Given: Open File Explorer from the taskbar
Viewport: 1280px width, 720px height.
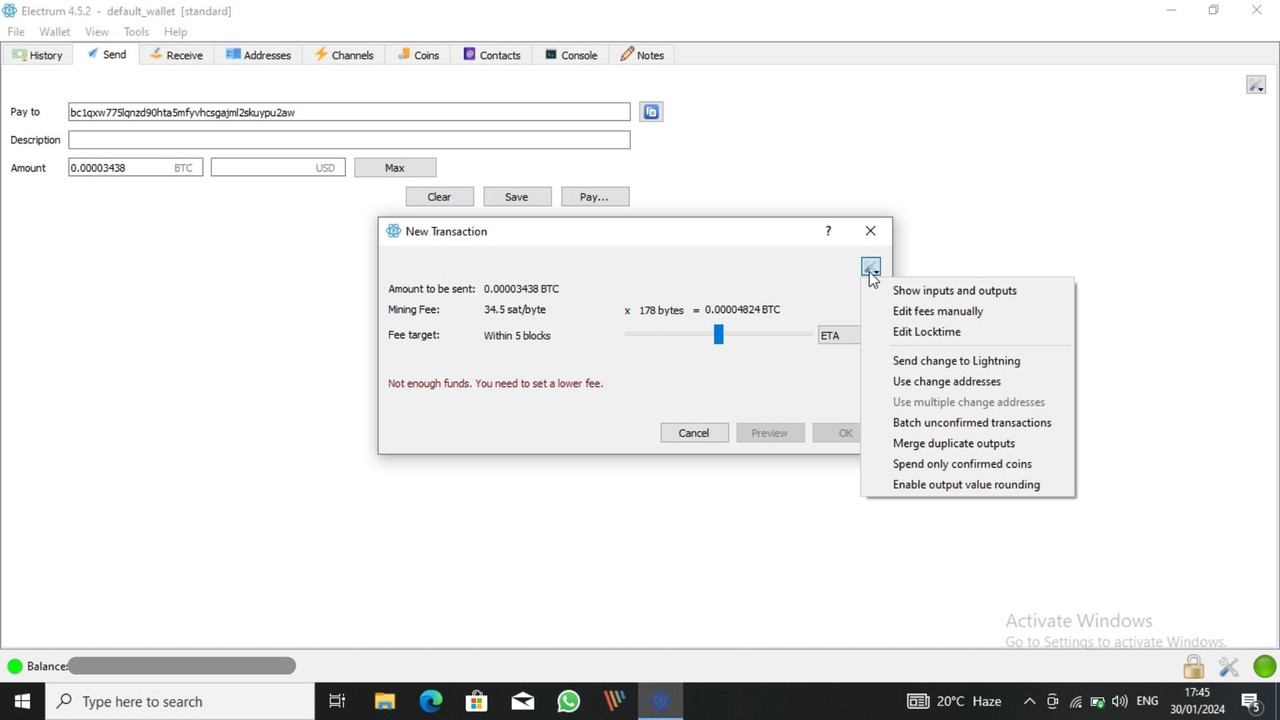Looking at the screenshot, I should [384, 701].
